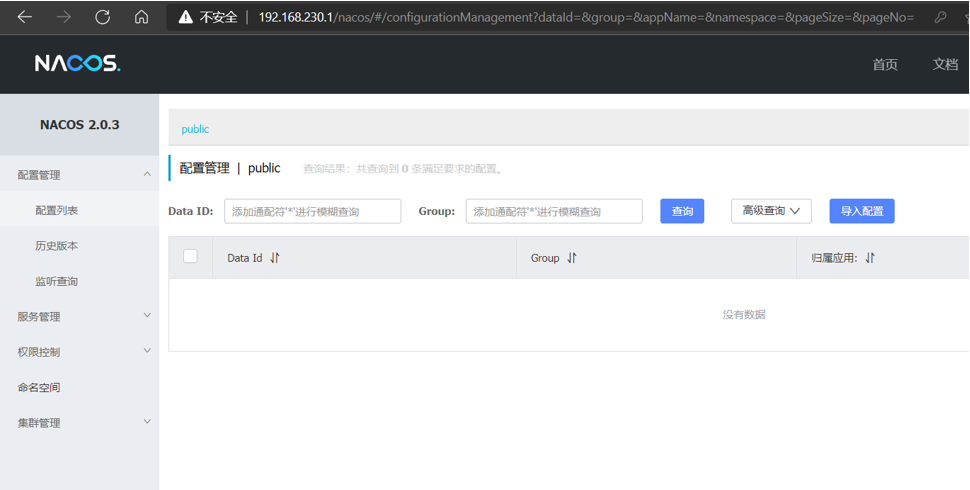Screen dimensions: 970x490
Task: Open the browser home page icon
Action: (x=142, y=17)
